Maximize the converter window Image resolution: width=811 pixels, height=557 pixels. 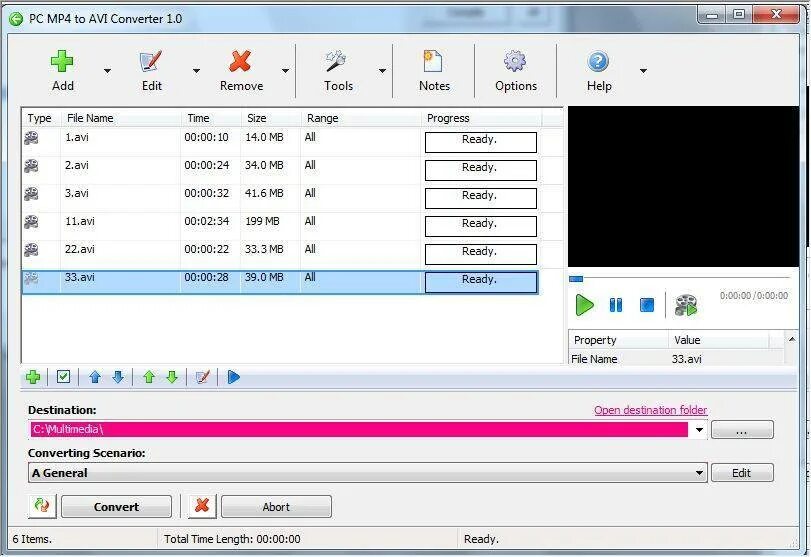[739, 14]
